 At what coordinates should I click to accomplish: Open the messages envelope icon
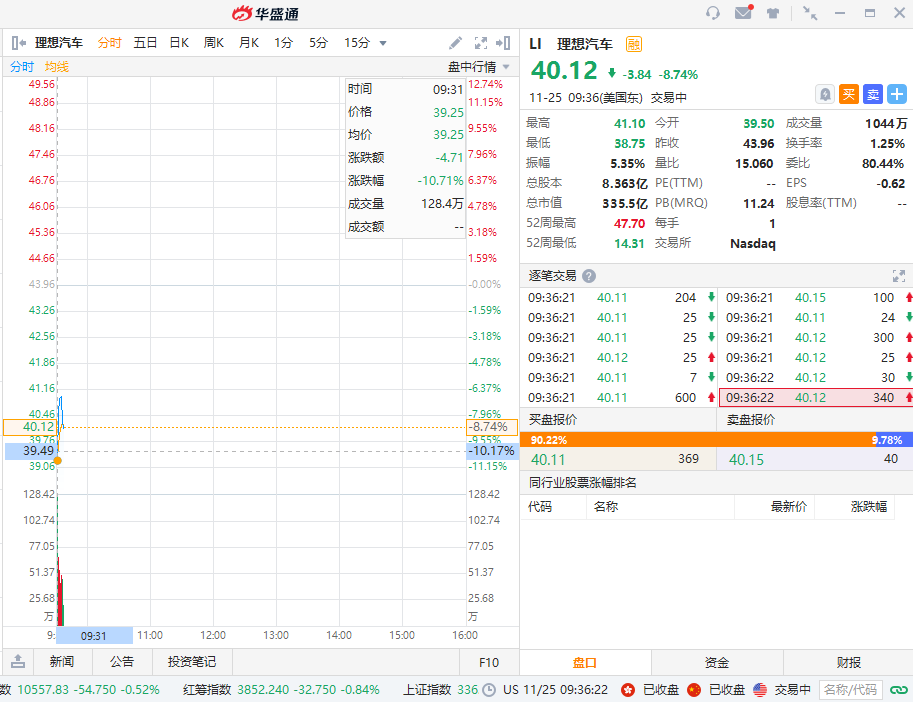pos(743,13)
